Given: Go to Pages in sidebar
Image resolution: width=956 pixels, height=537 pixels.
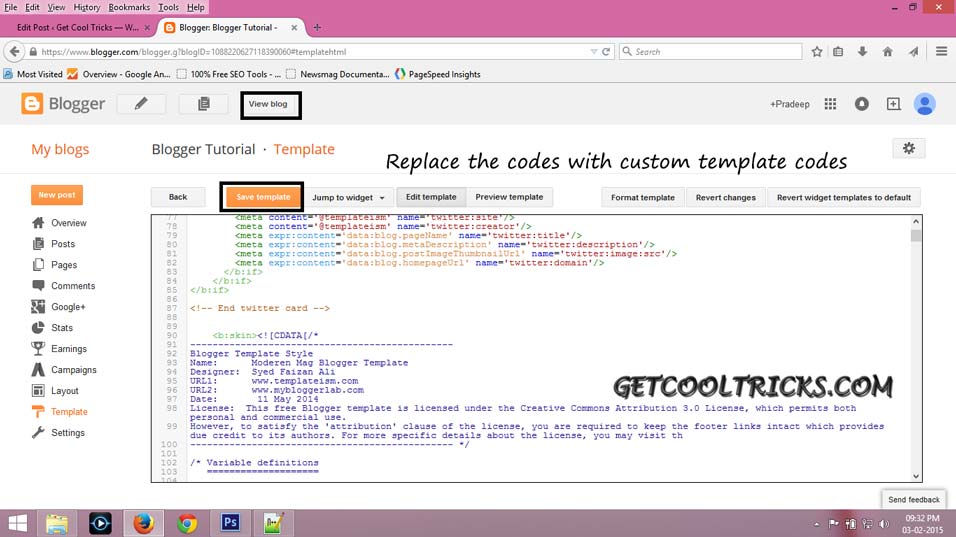Looking at the screenshot, I should coord(64,265).
